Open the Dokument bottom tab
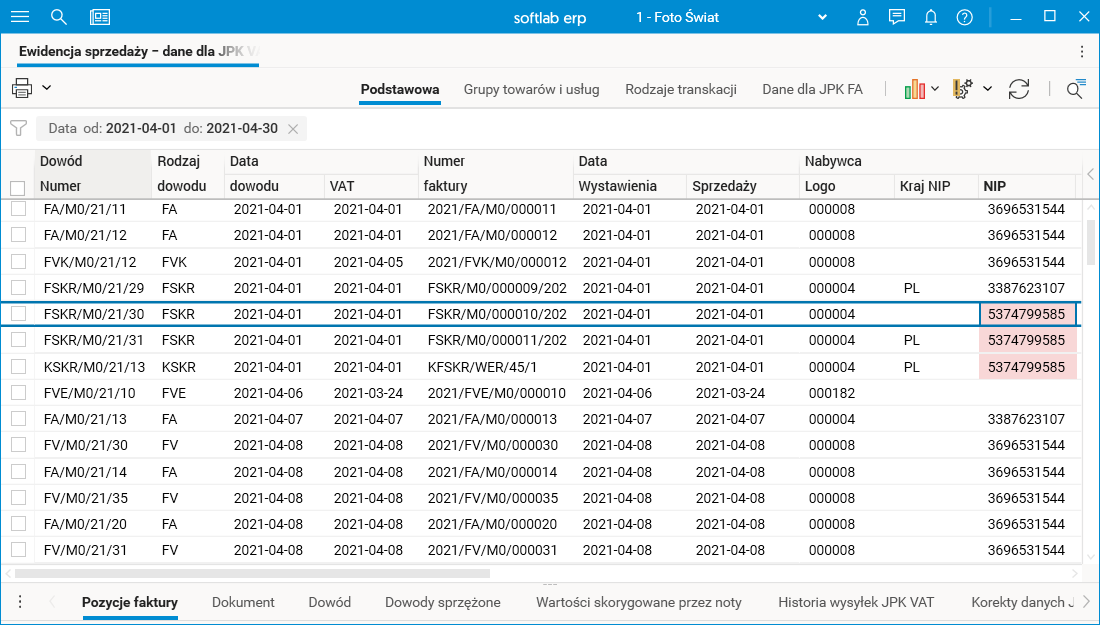The height and width of the screenshot is (625, 1100). (243, 602)
